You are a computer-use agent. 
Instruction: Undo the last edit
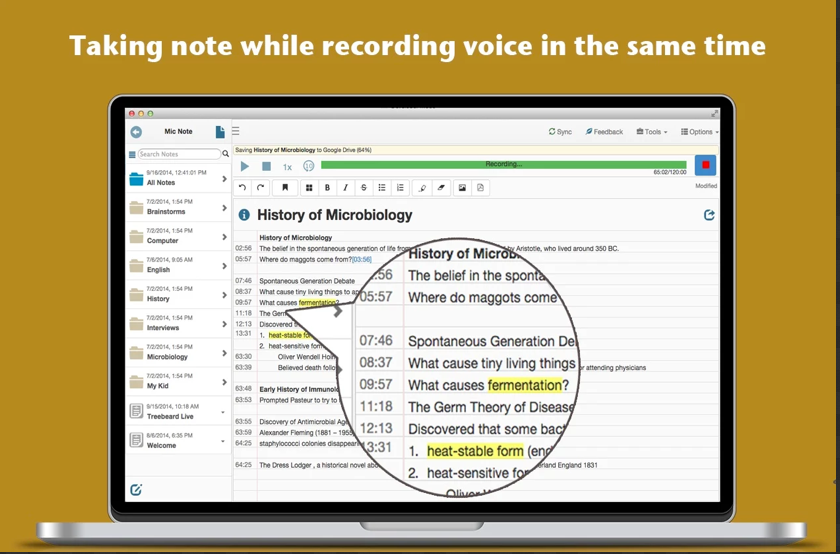242,188
